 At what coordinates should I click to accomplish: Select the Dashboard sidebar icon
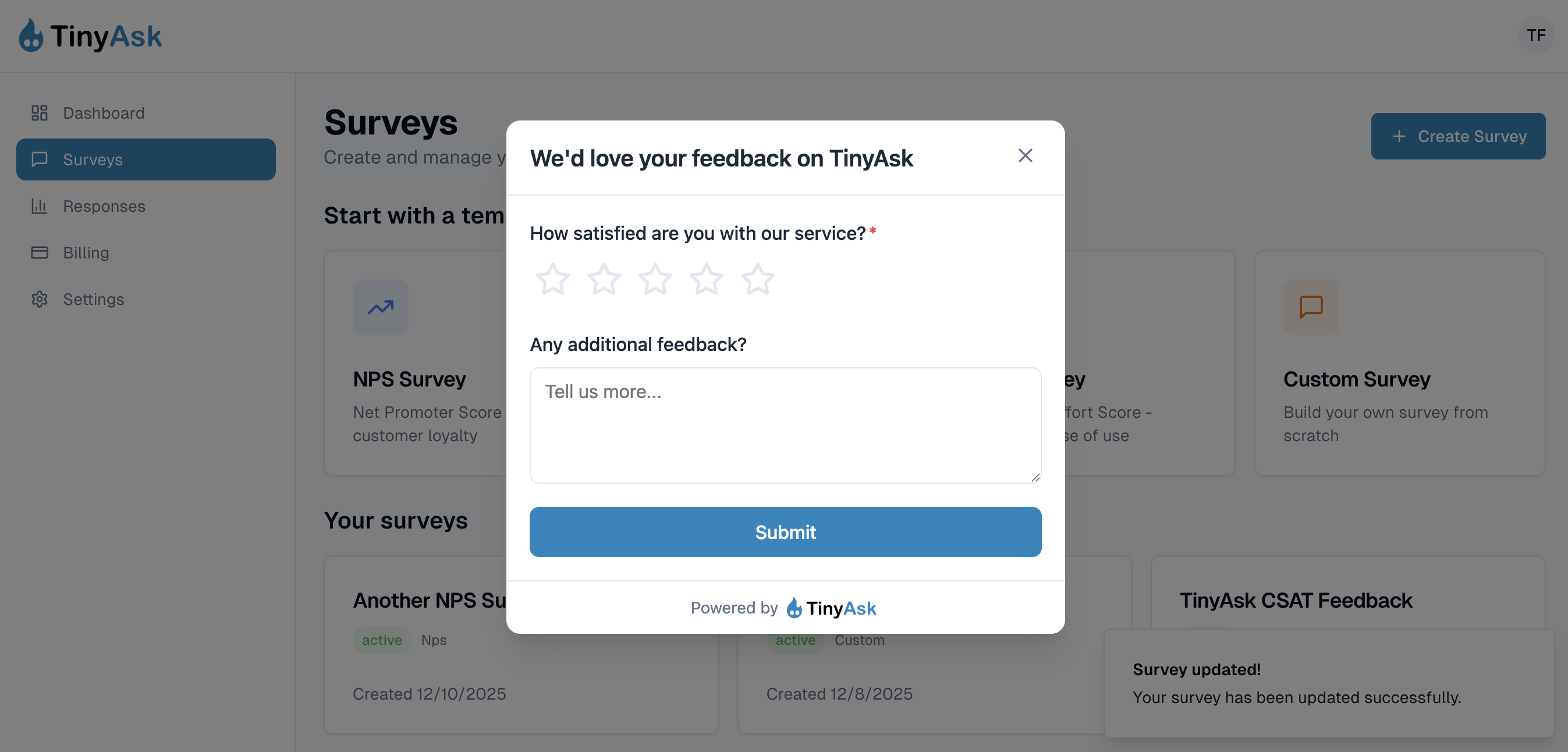click(39, 113)
